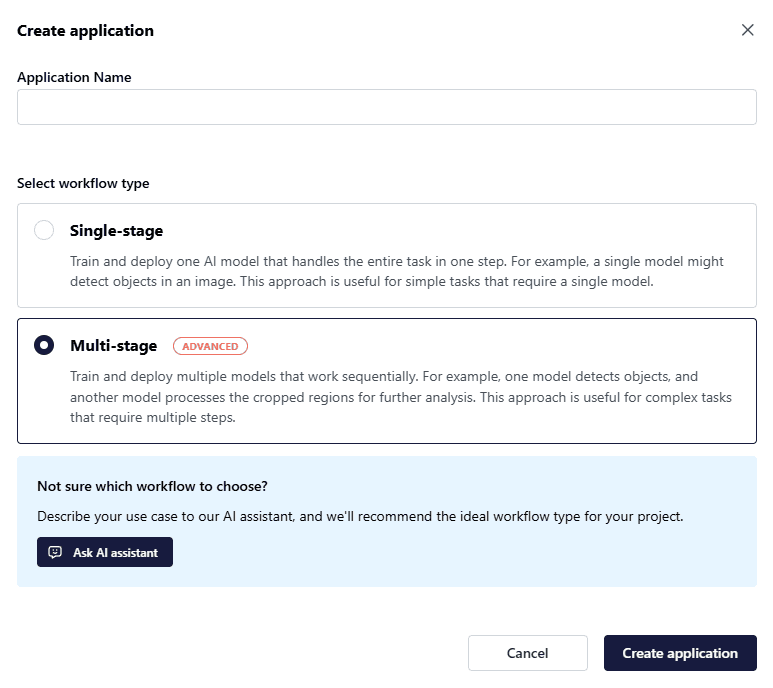
Task: Click the Single-stage workflow description paragraph
Action: click(396, 271)
